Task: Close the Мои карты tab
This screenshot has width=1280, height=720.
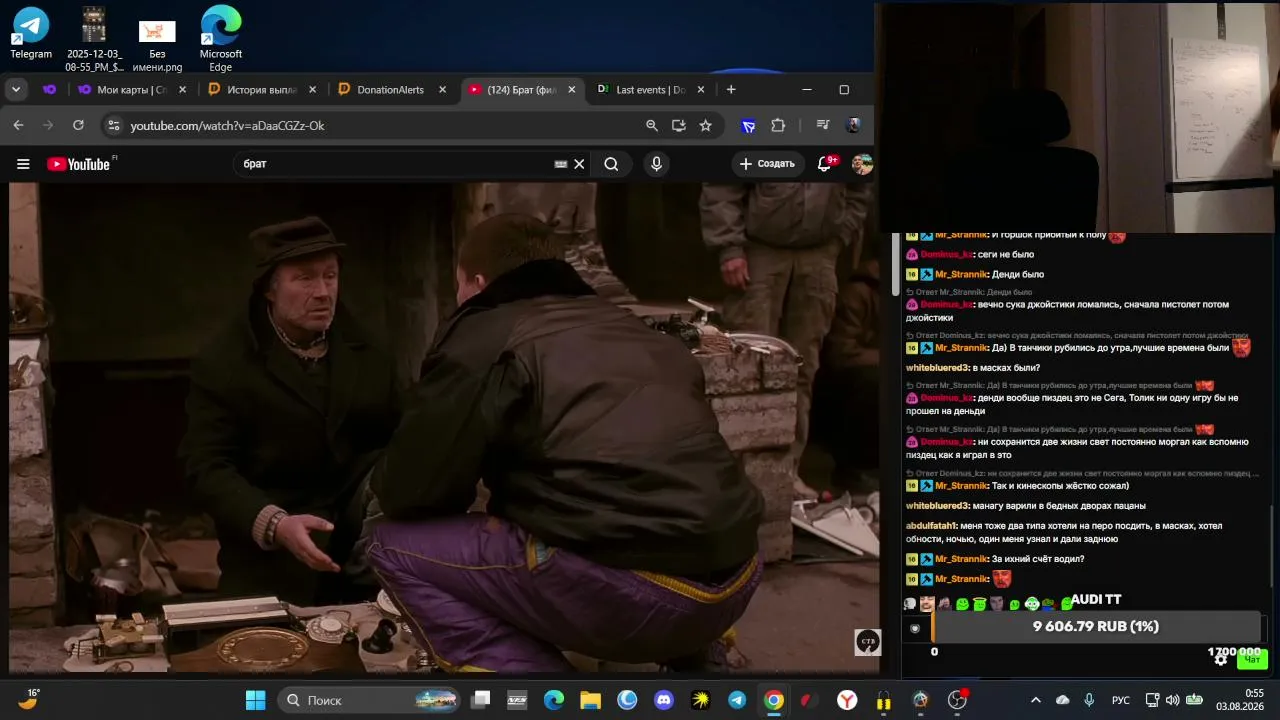Action: coord(182,89)
